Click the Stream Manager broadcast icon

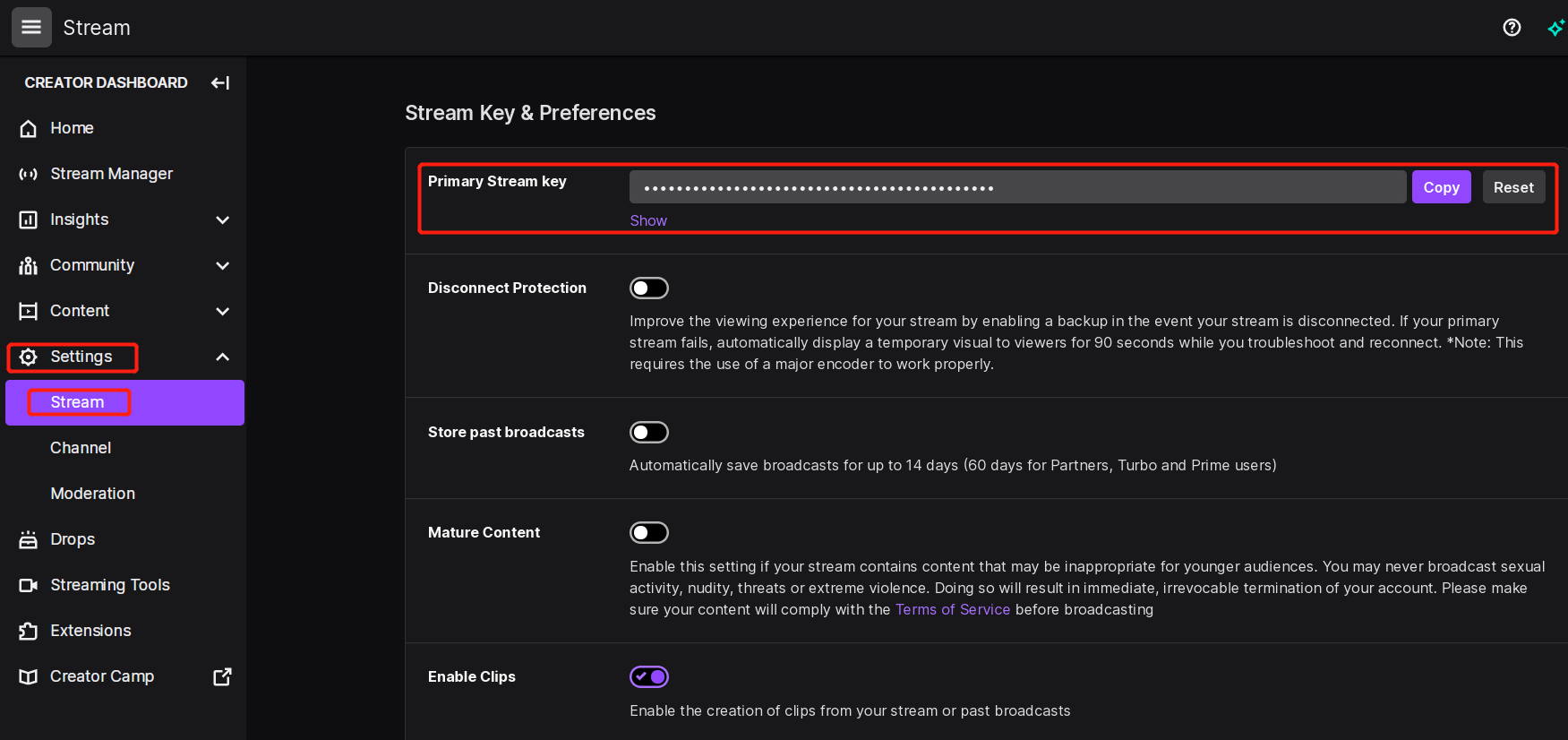(x=29, y=174)
